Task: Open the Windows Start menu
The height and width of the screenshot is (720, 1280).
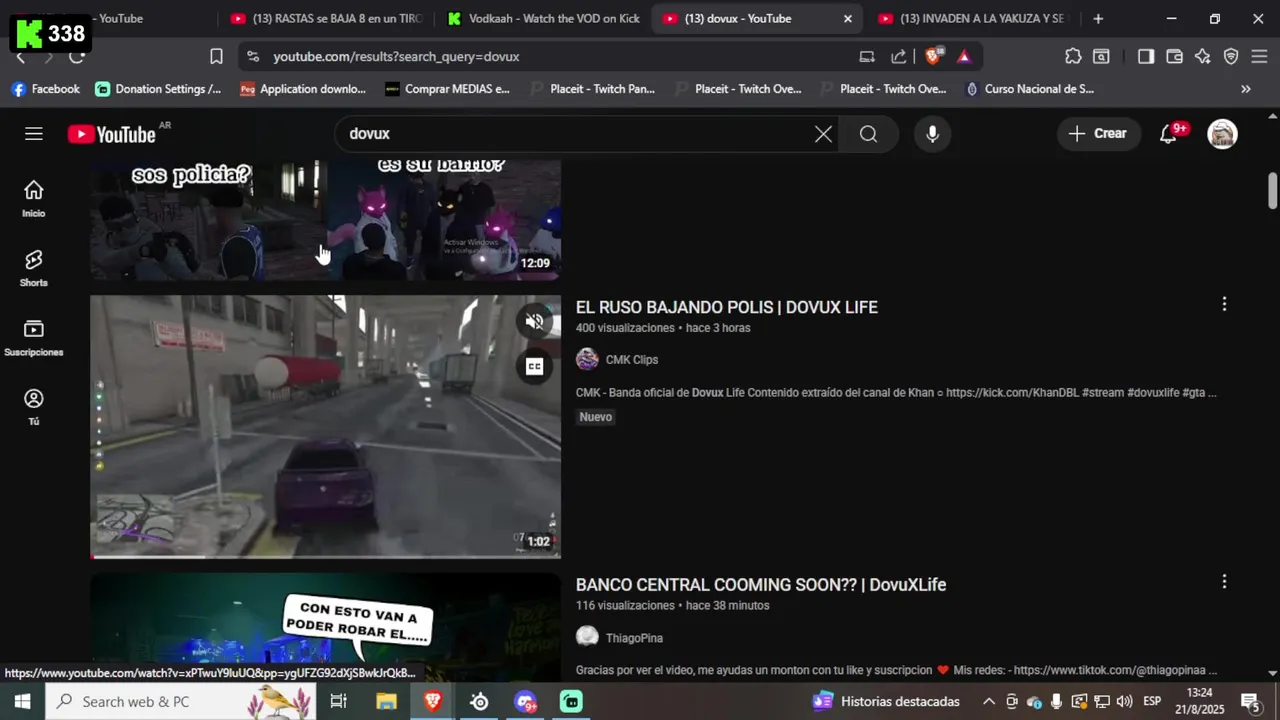Action: [22, 702]
